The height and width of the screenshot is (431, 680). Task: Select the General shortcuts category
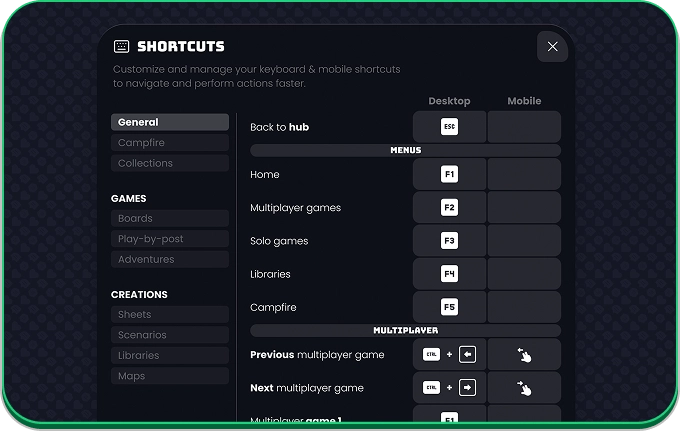point(170,122)
